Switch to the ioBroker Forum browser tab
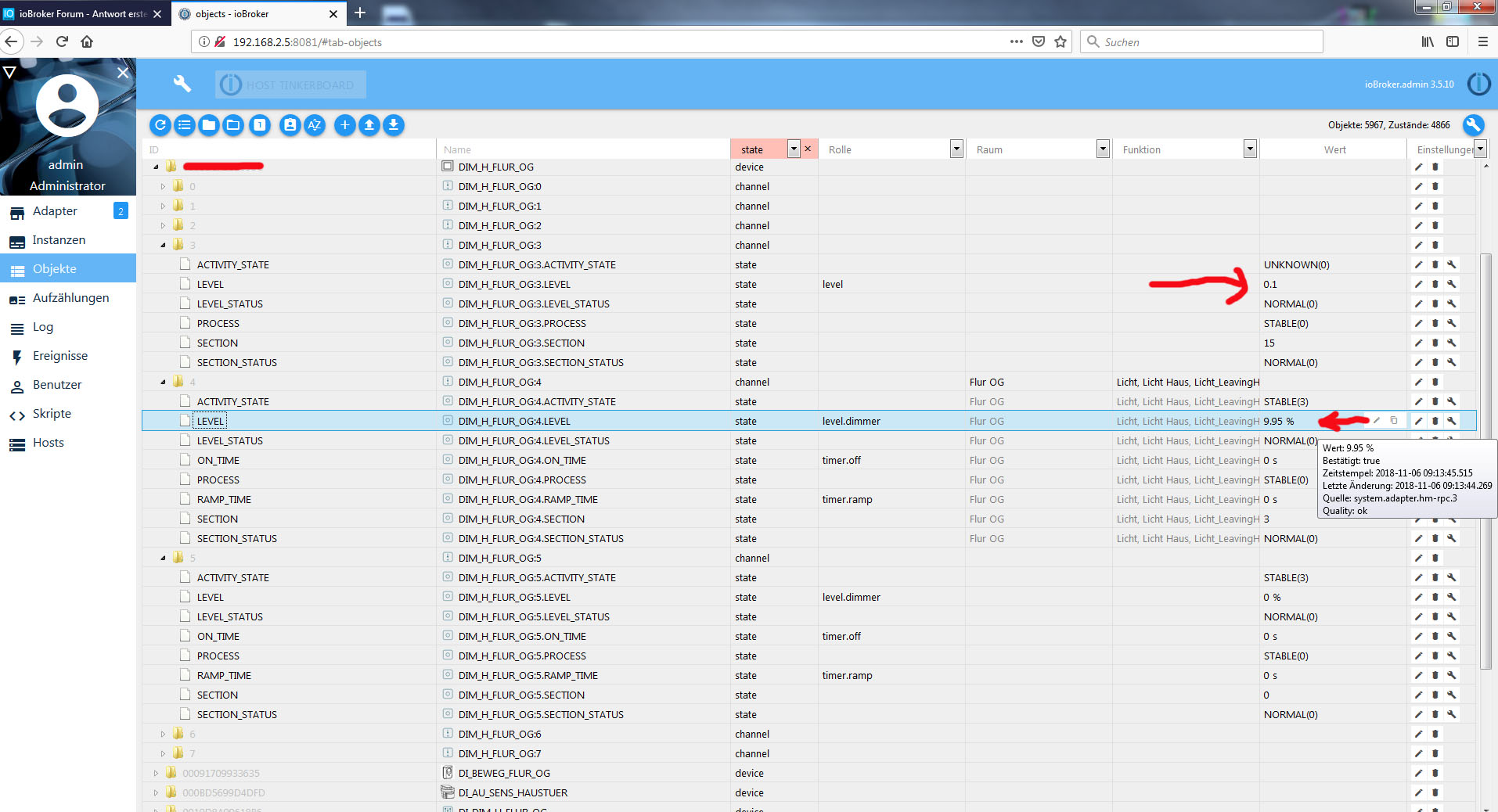The image size is (1498, 812). tap(82, 14)
